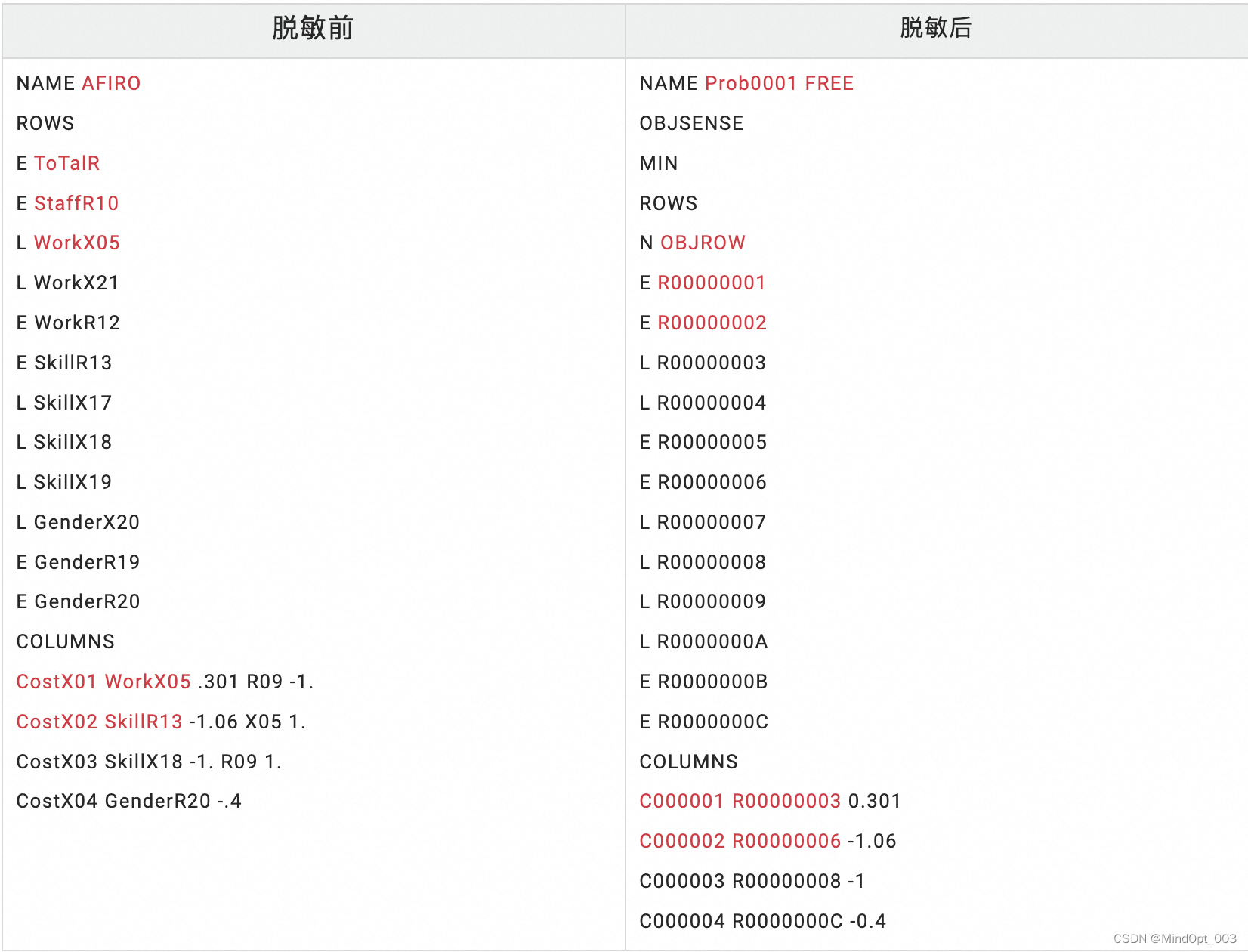Click the line E R0000000B
Viewport: 1248px width, 952px height.
703,682
